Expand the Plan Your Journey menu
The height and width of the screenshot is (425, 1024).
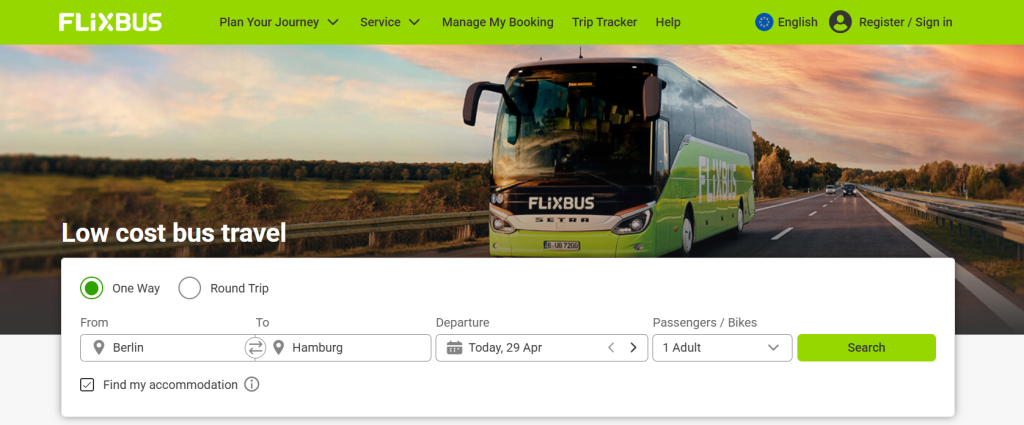280,22
